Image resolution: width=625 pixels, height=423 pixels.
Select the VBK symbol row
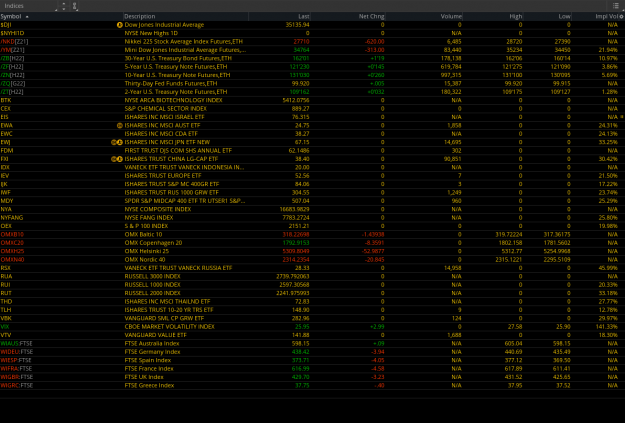click(x=6, y=318)
